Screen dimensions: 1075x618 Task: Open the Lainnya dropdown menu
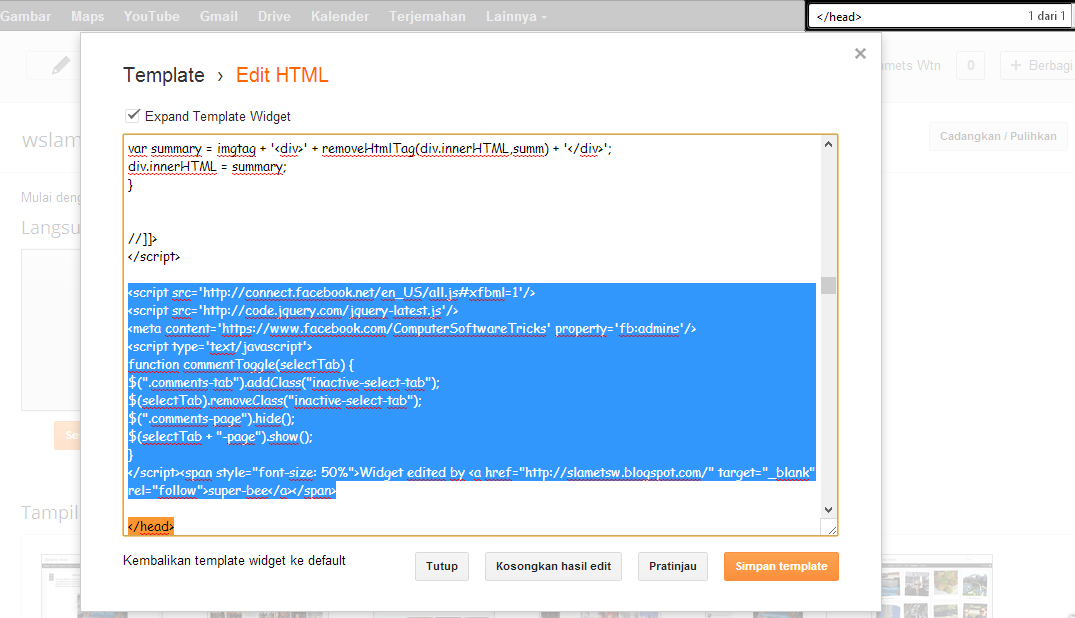[x=516, y=16]
